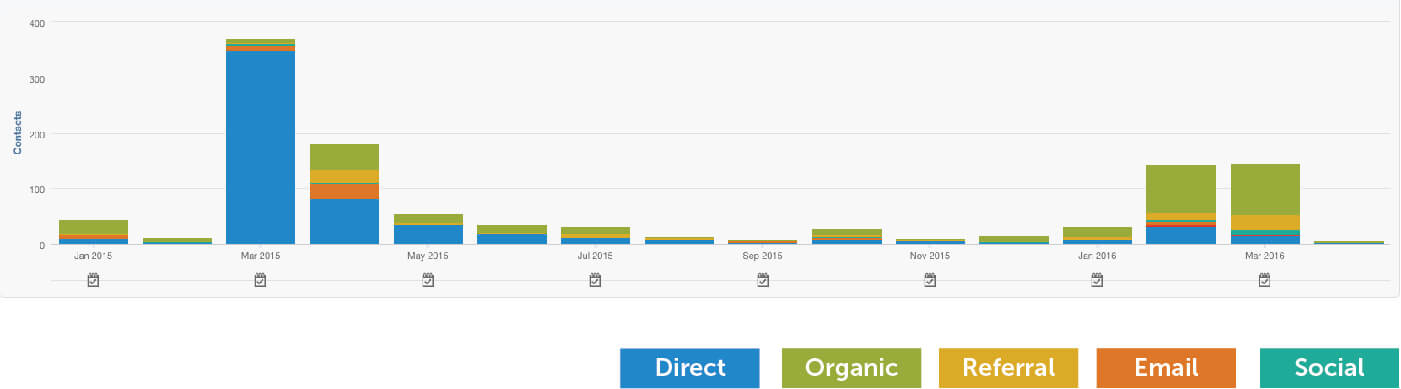1401x389 pixels.
Task: Select the green Organic segment in Mar 2016
Action: click(x=1265, y=190)
